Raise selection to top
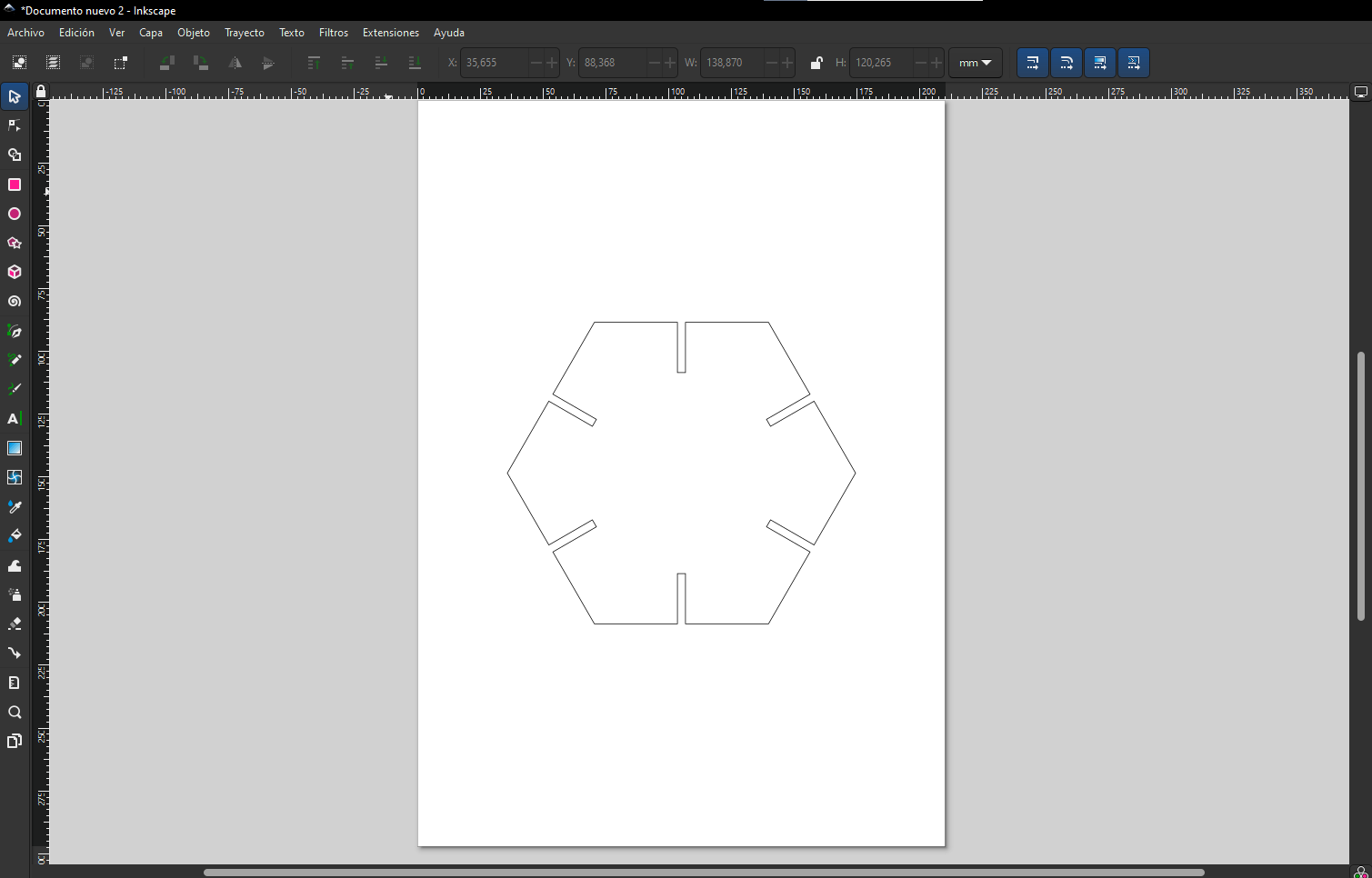Screen dimensions: 1372x878 point(314,63)
